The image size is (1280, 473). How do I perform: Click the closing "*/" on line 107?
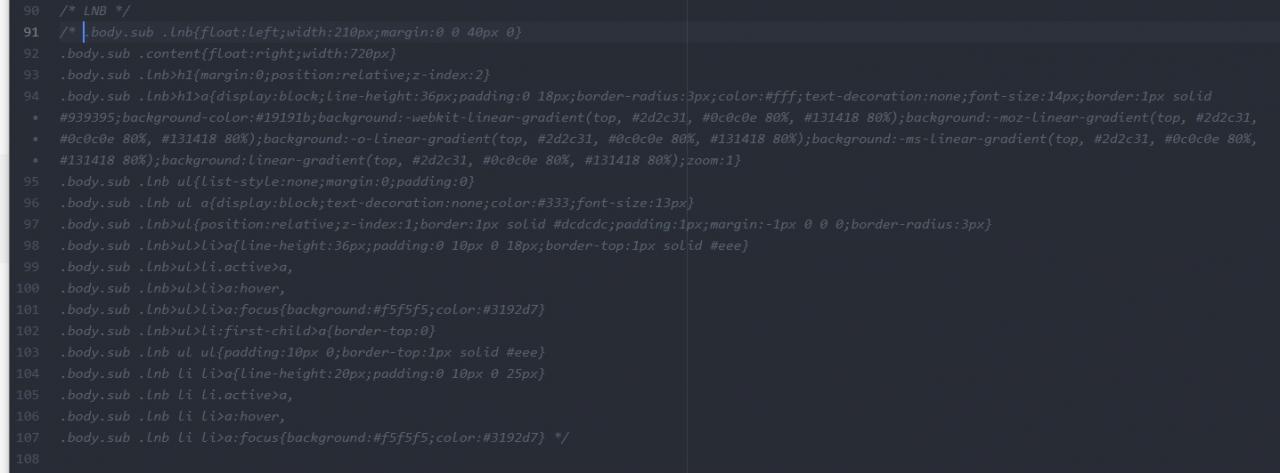coord(560,437)
